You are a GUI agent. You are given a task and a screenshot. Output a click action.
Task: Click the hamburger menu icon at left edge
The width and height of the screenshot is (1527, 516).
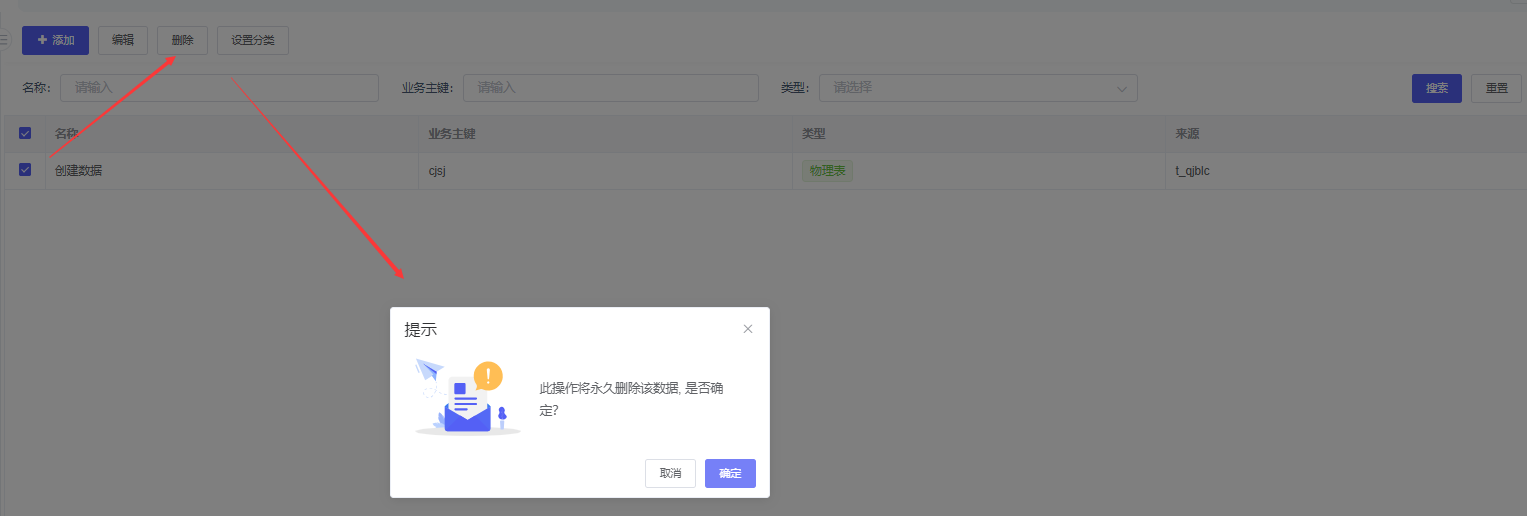pyautogui.click(x=4, y=40)
